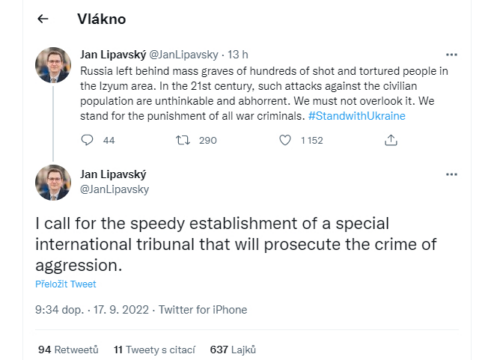This screenshot has width=485, height=360.
Task: View the 94 Retweetů list
Action: (68, 350)
